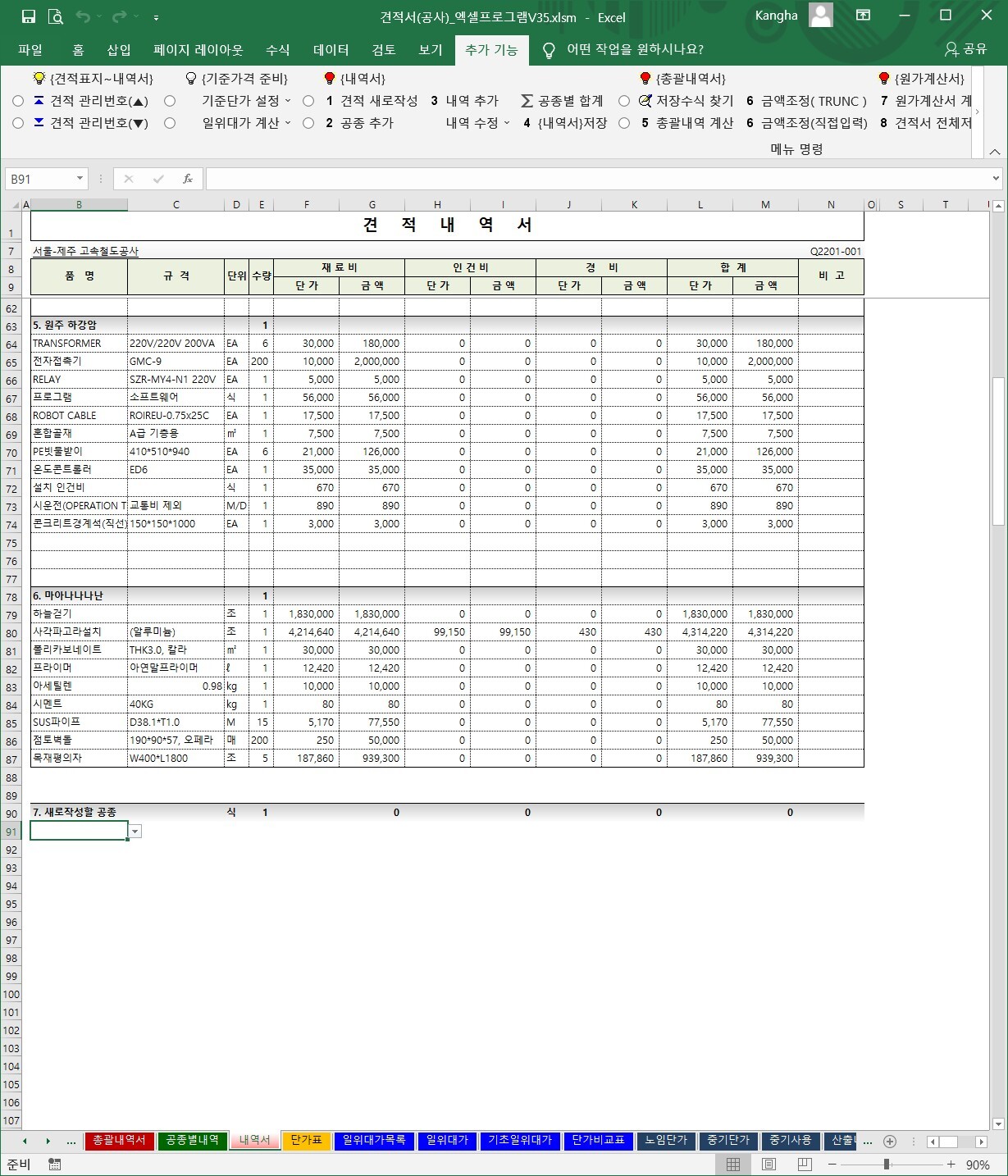Image resolution: width=1008 pixels, height=1176 pixels.
Task: Switch to the 총괄내역서 sheet tab
Action: pos(119,1141)
